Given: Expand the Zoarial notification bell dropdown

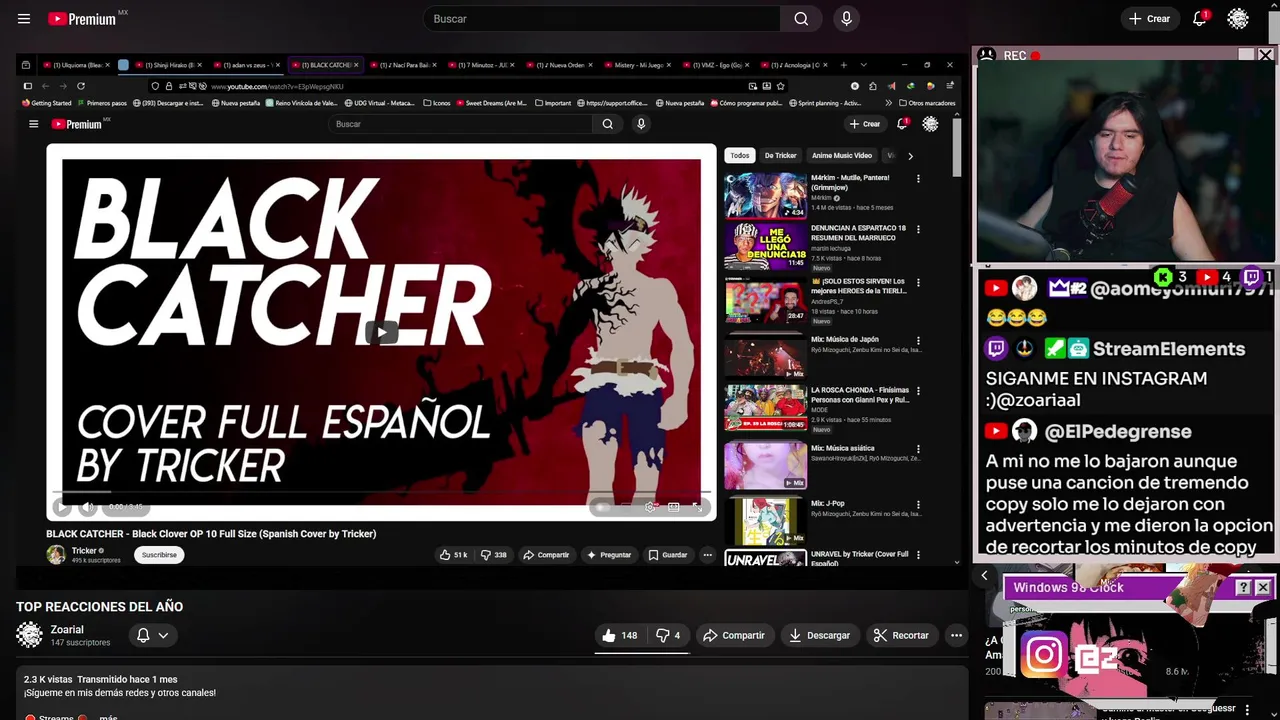Looking at the screenshot, I should pos(152,635).
